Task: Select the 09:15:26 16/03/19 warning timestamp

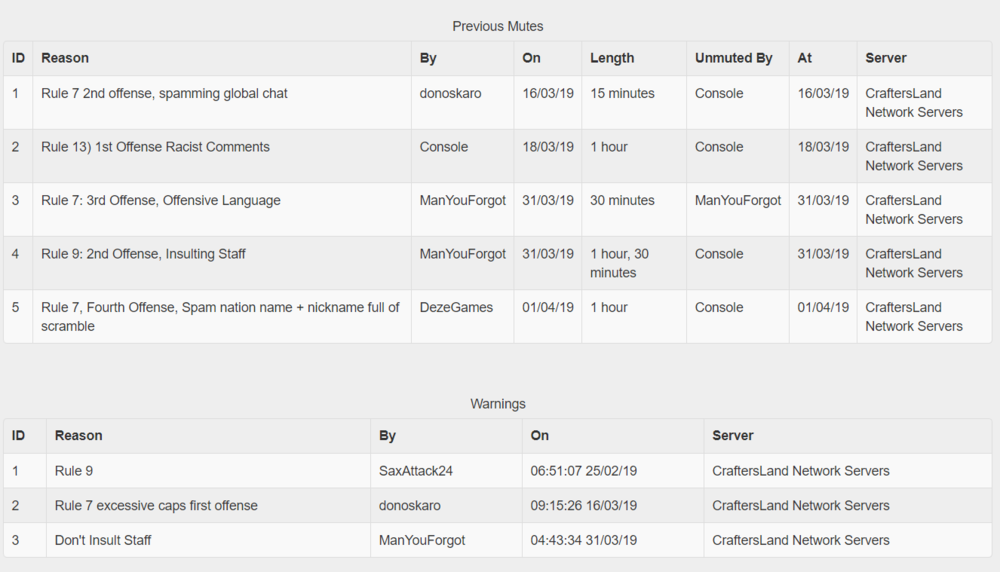Action: coord(584,506)
